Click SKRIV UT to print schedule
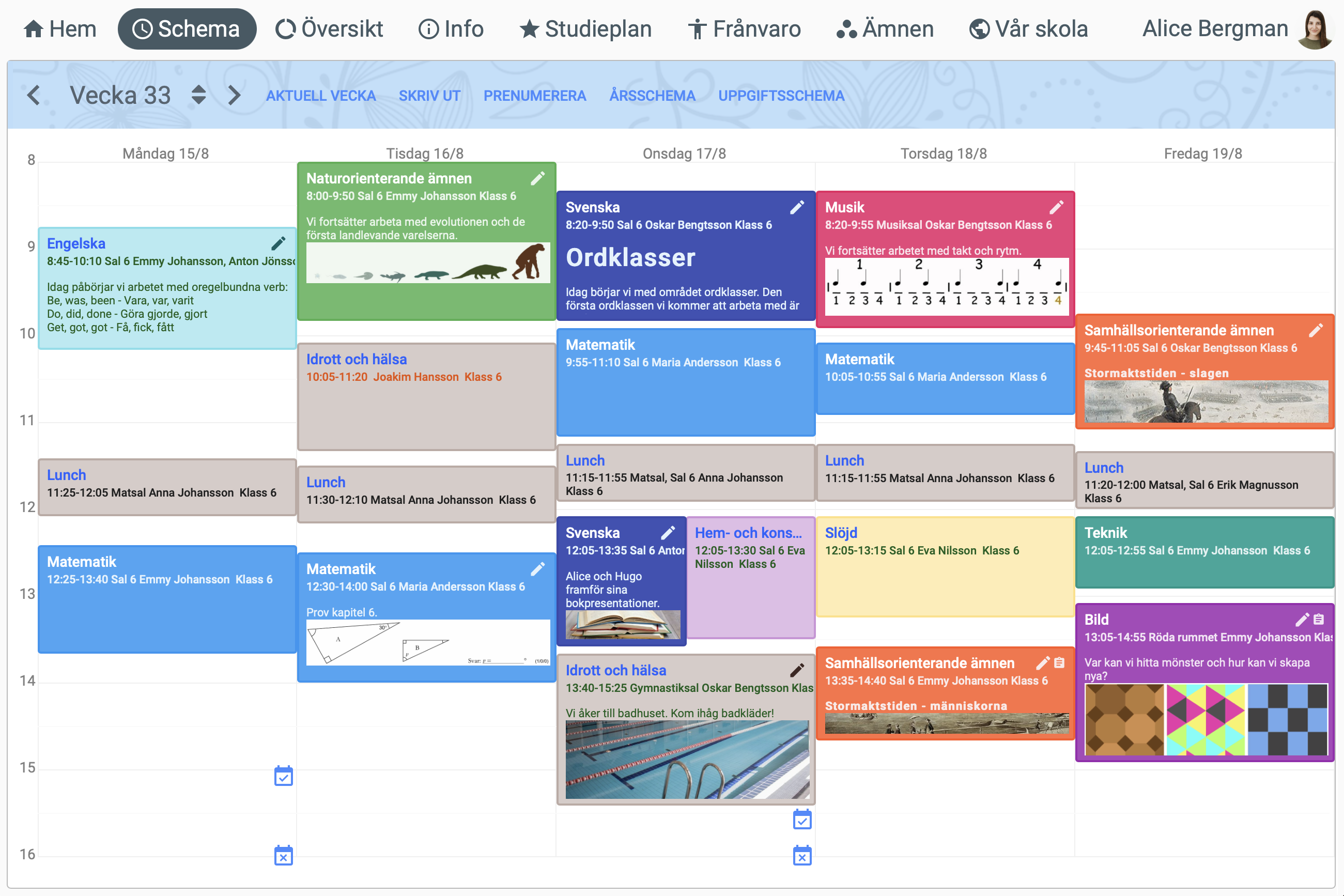The height and width of the screenshot is (896, 1344). click(x=429, y=96)
